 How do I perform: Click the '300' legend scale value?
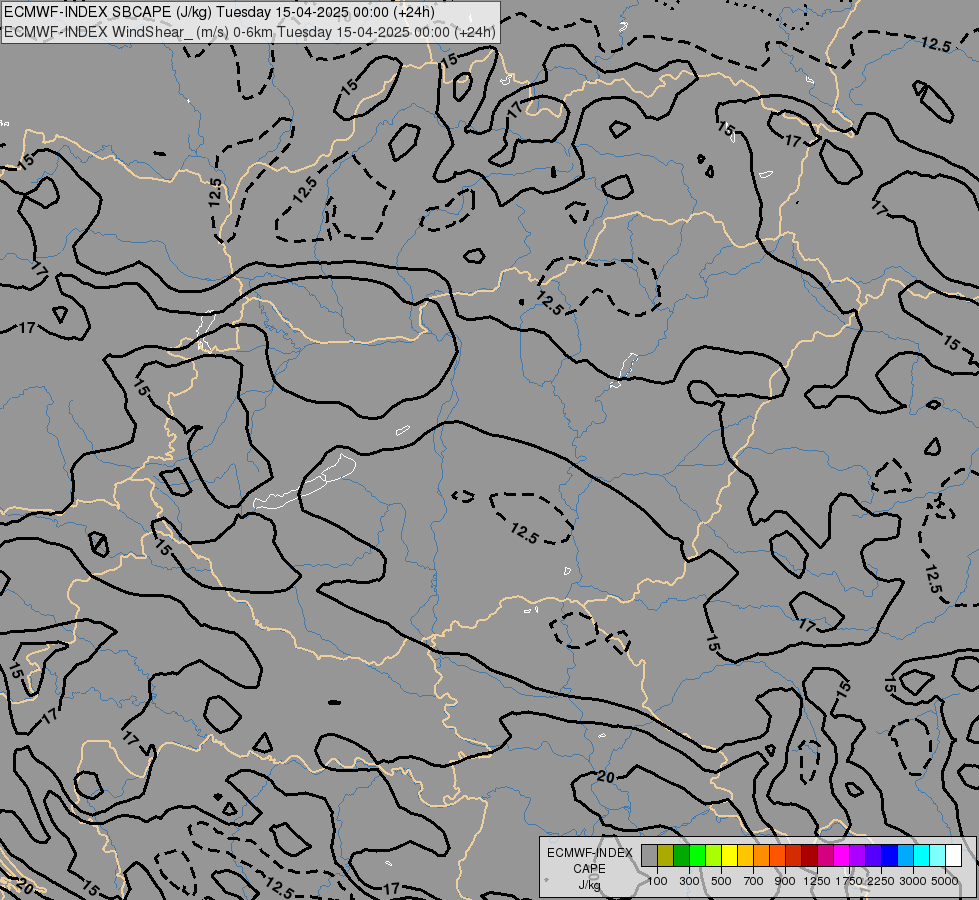(689, 881)
